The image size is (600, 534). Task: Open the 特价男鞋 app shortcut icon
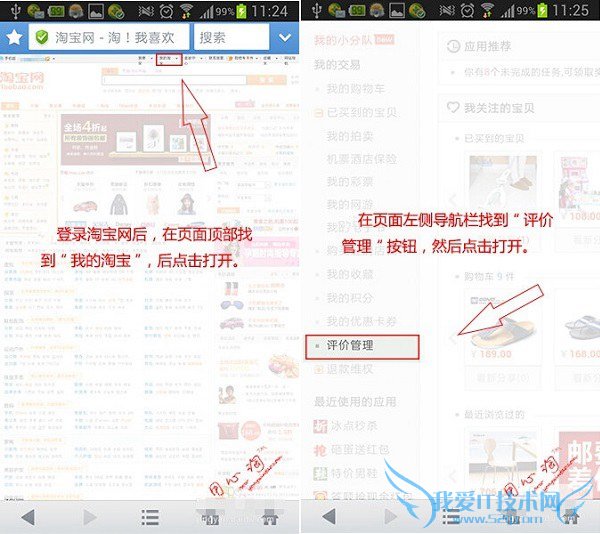point(320,474)
